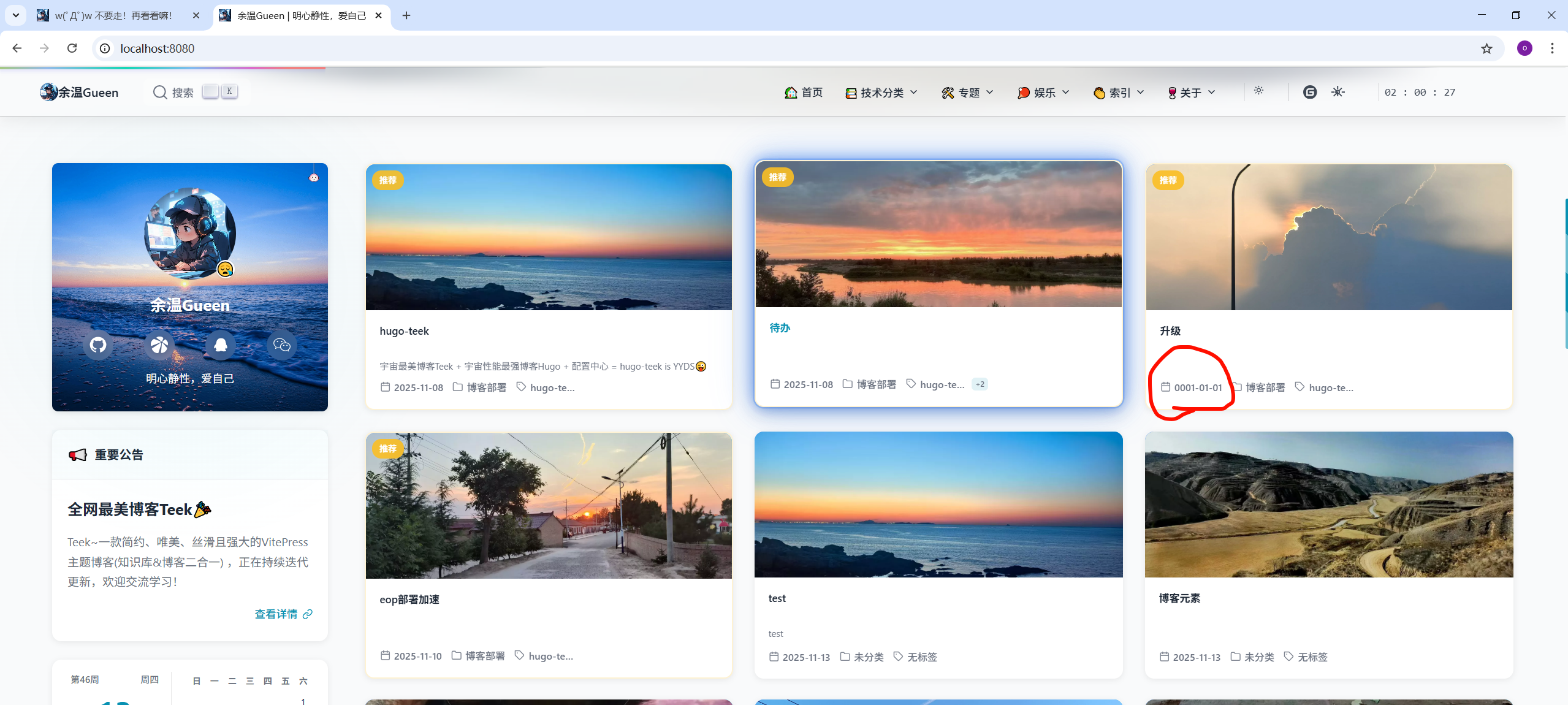Expand the 技术分类 dropdown menu
This screenshot has width=1568, height=705.
(881, 93)
